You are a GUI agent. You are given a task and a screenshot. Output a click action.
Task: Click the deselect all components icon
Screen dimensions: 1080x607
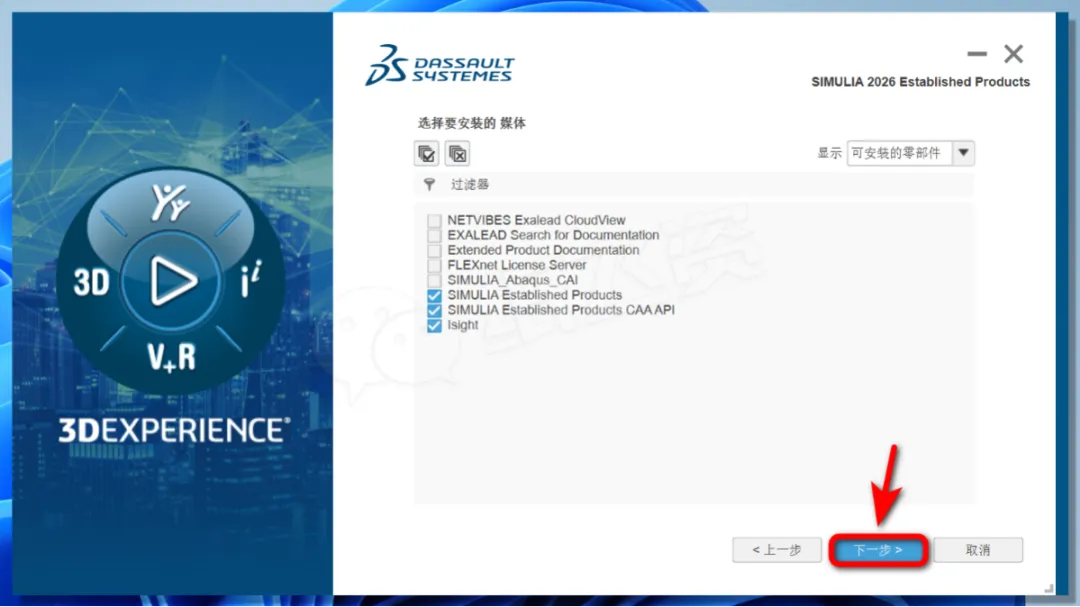(457, 154)
